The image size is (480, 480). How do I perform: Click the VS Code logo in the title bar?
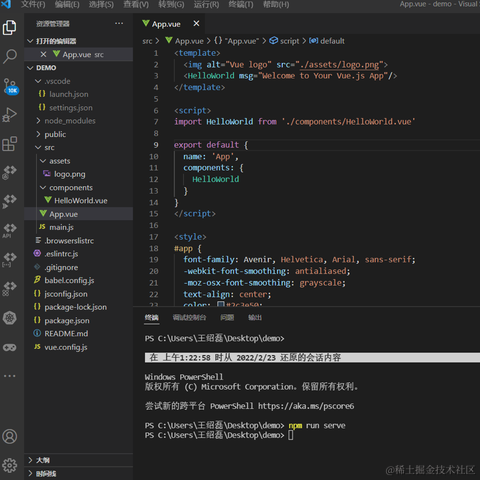(6, 4)
